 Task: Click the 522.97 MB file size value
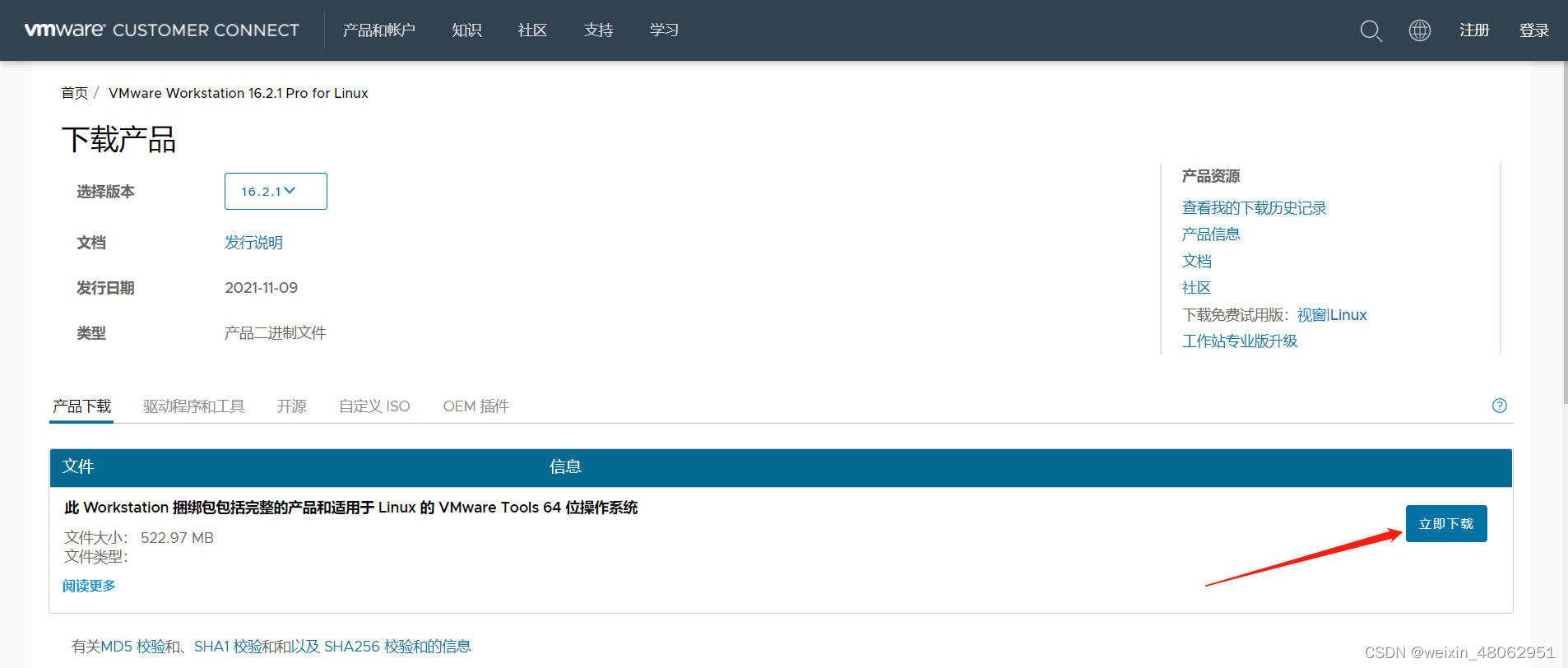click(177, 538)
